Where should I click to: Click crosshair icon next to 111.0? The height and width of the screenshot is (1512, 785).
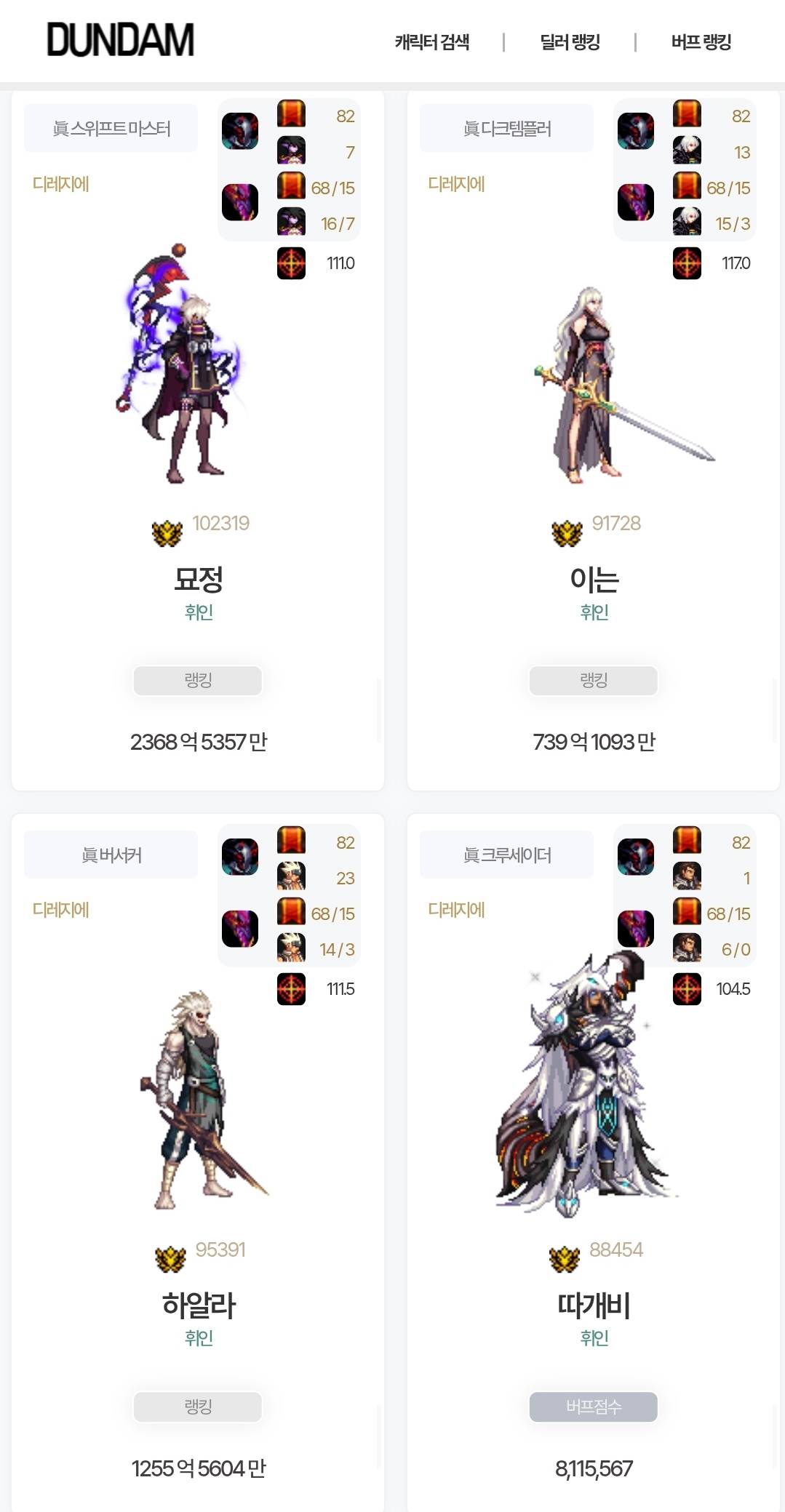[291, 263]
